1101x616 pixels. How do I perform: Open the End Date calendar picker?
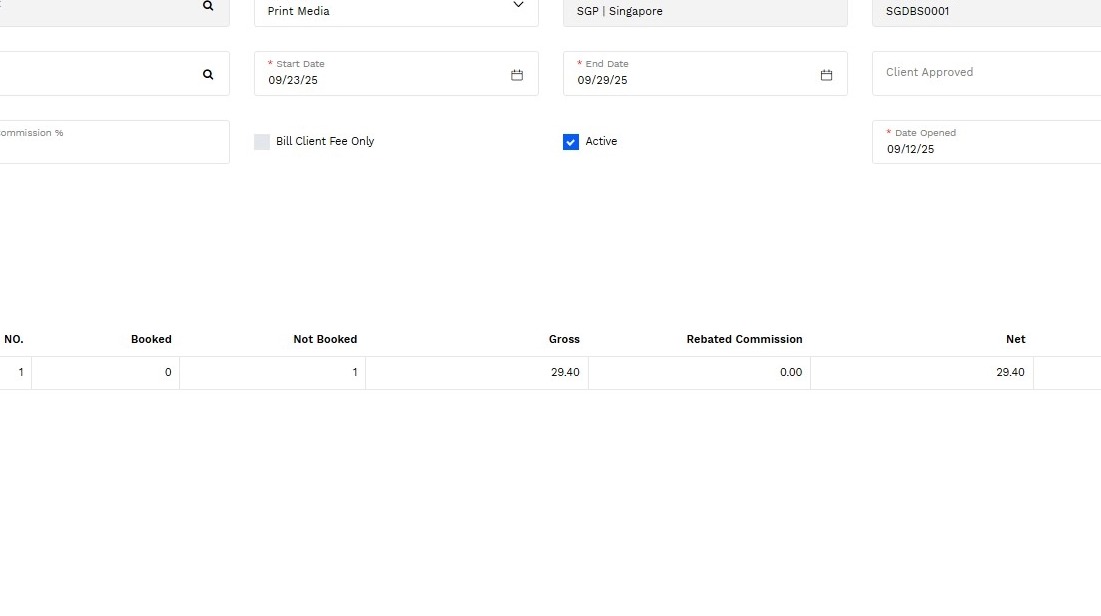tap(826, 75)
